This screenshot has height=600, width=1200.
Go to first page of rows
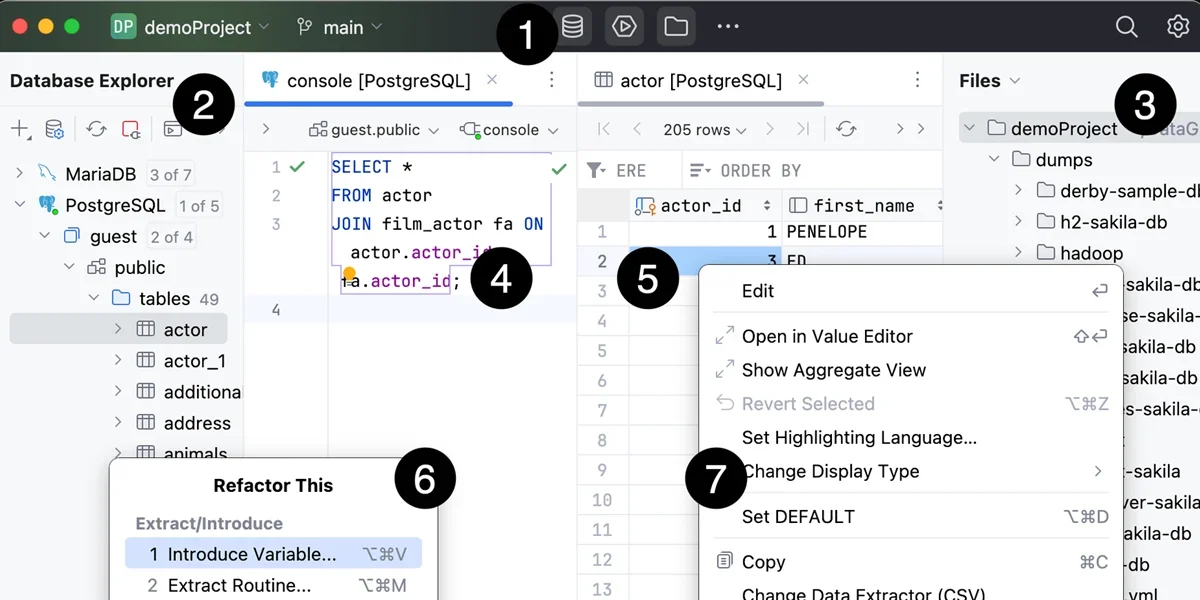point(603,129)
